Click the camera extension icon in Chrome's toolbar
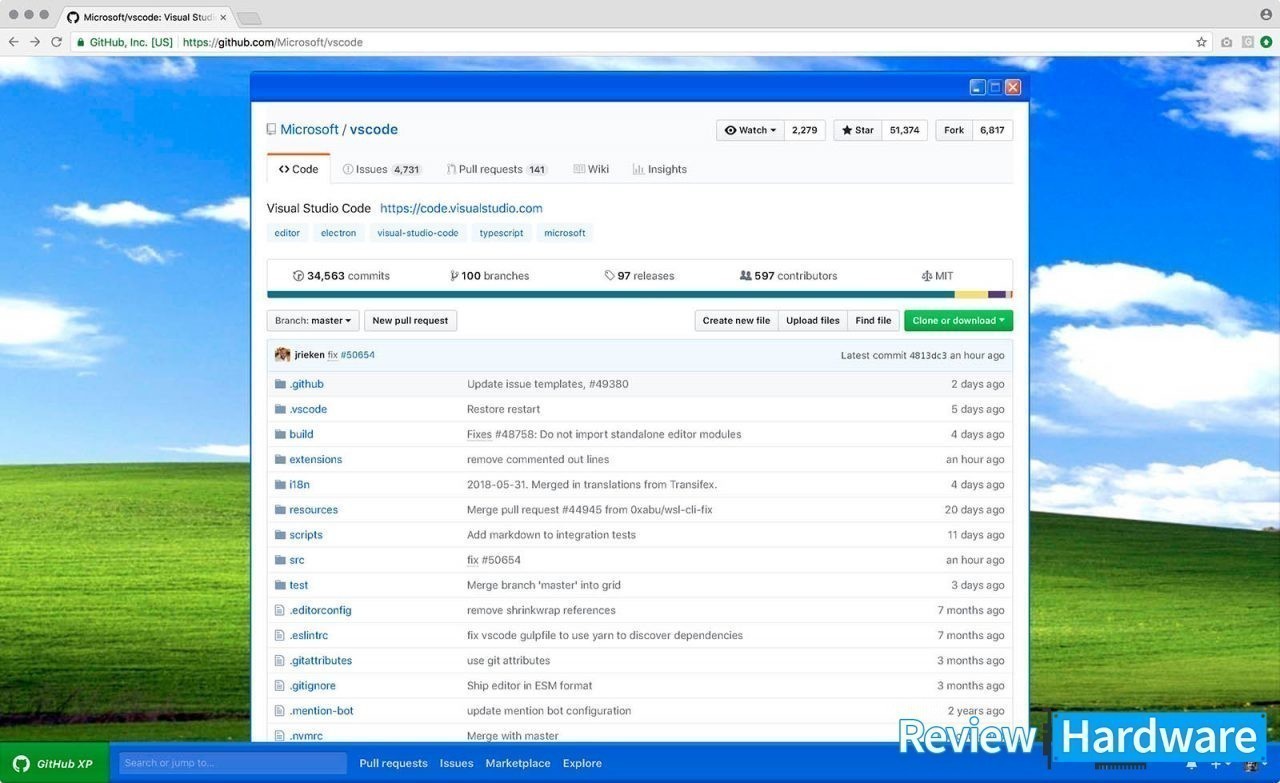 [1226, 42]
